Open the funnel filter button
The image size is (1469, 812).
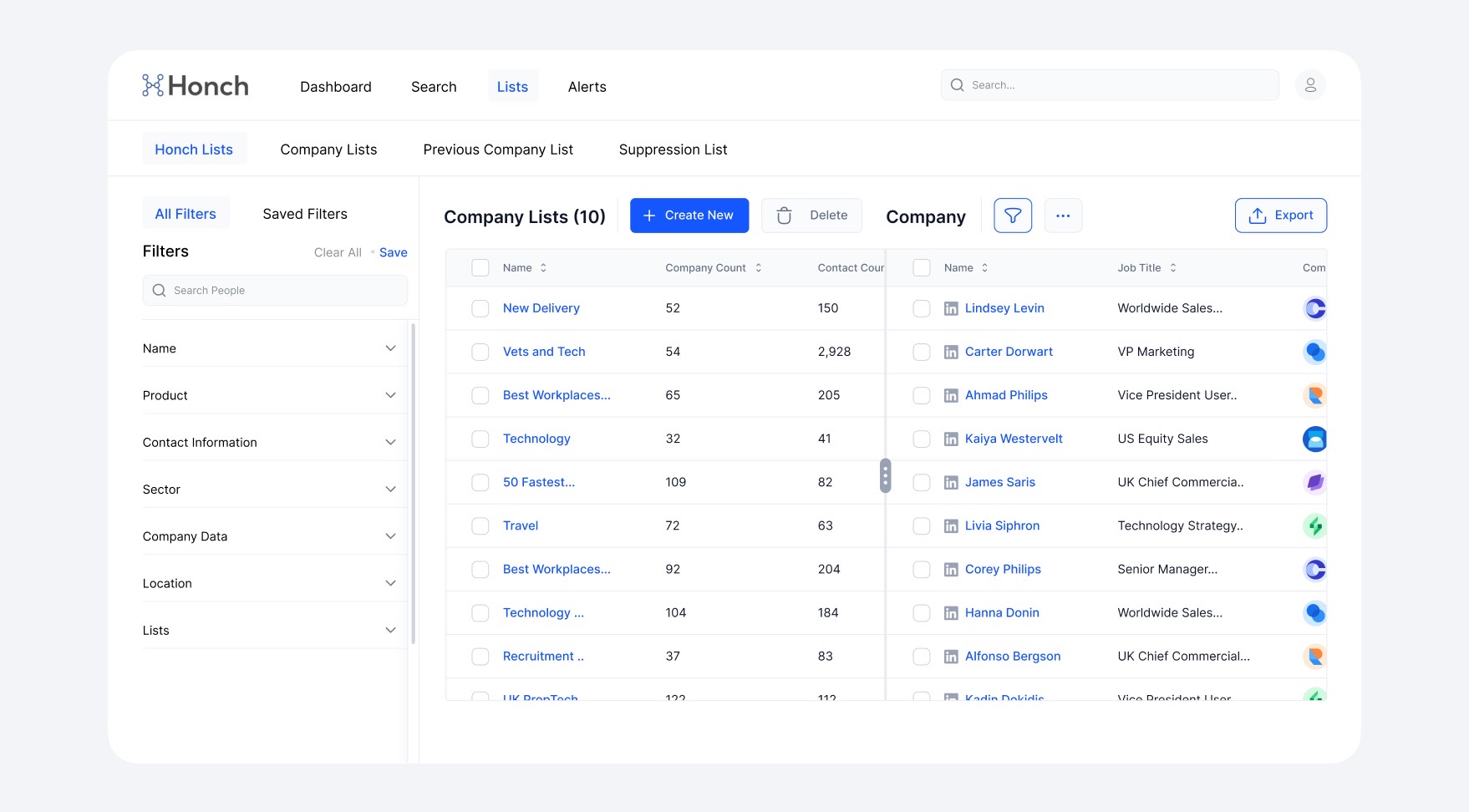[x=1013, y=216]
